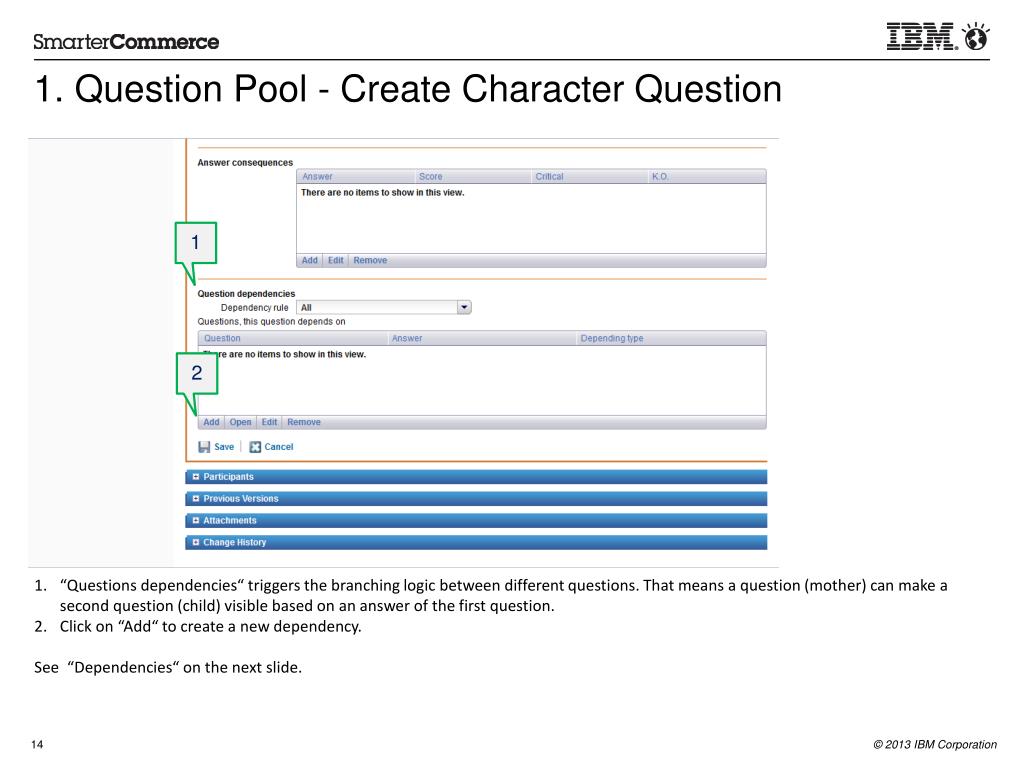Screen dimensions: 1024x768
Task: Click the Previous Versions section title
Action: pos(240,498)
